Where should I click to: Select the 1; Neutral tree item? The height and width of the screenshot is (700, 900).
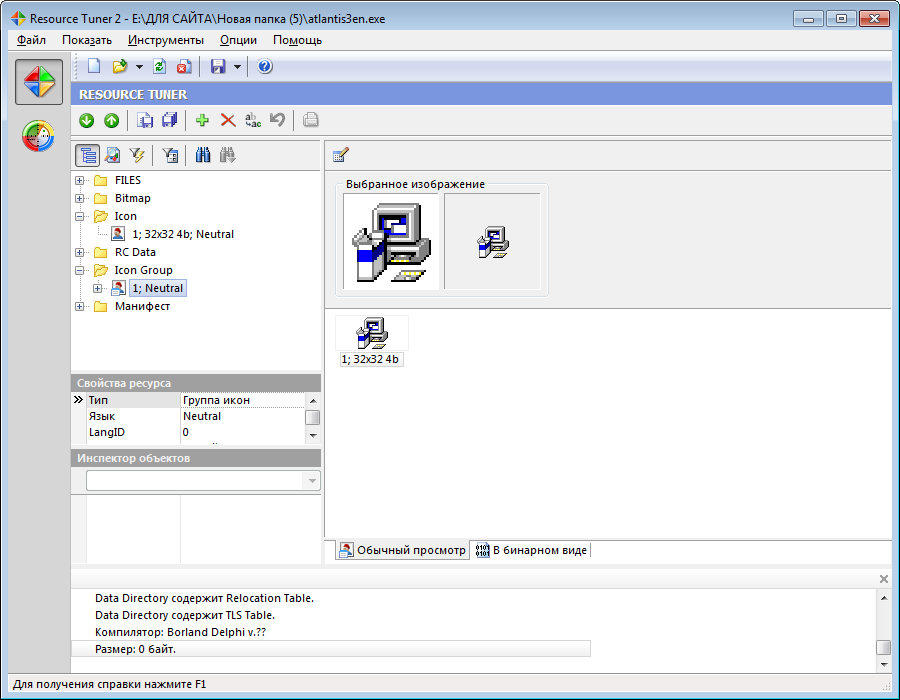[x=158, y=288]
